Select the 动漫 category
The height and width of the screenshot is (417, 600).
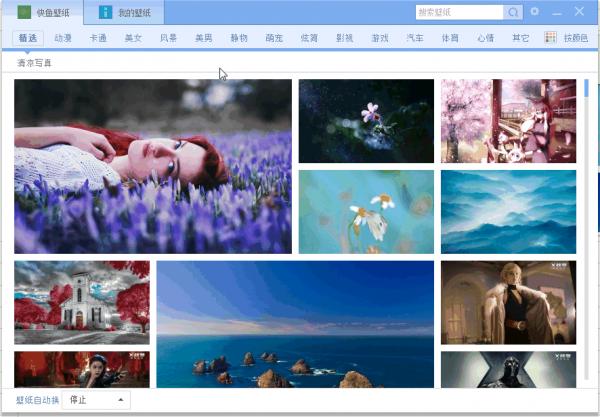[63, 38]
